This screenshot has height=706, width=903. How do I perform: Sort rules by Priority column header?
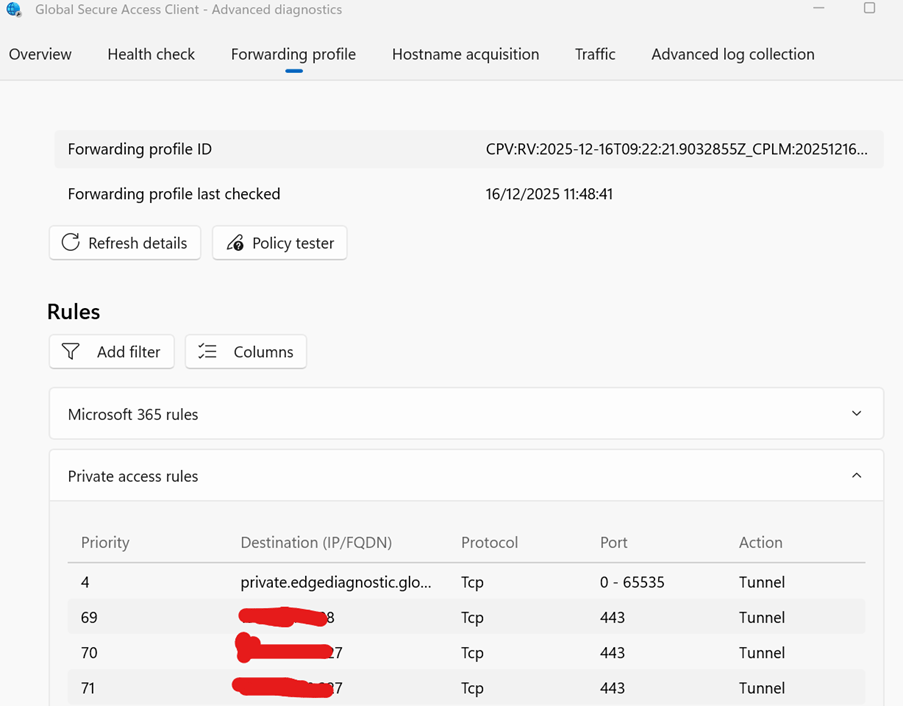click(x=105, y=543)
